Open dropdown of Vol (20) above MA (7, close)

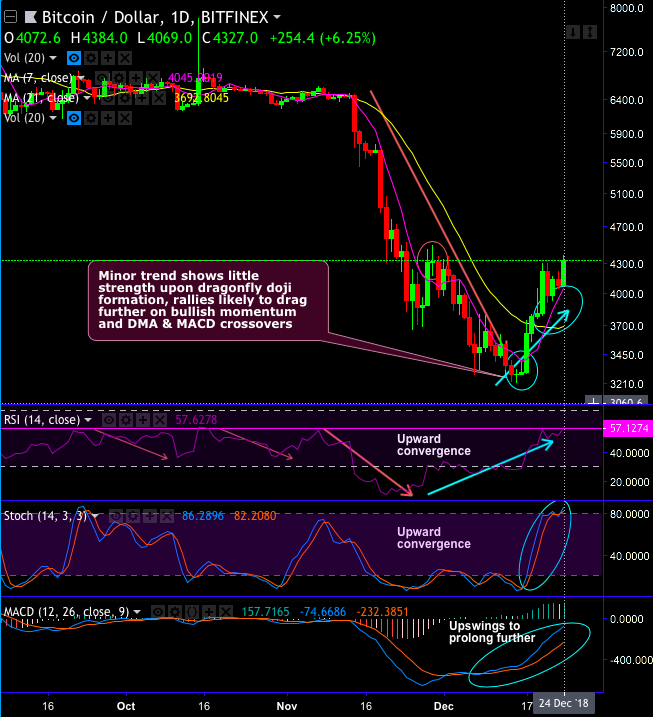[53, 58]
